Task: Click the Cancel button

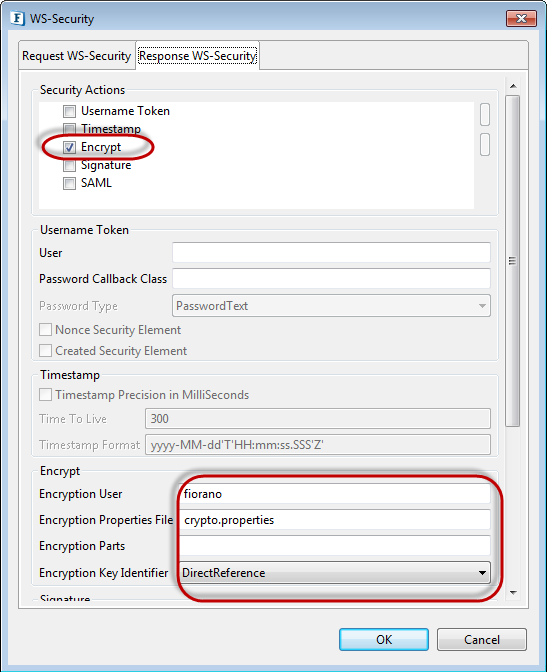Action: pyautogui.click(x=482, y=639)
